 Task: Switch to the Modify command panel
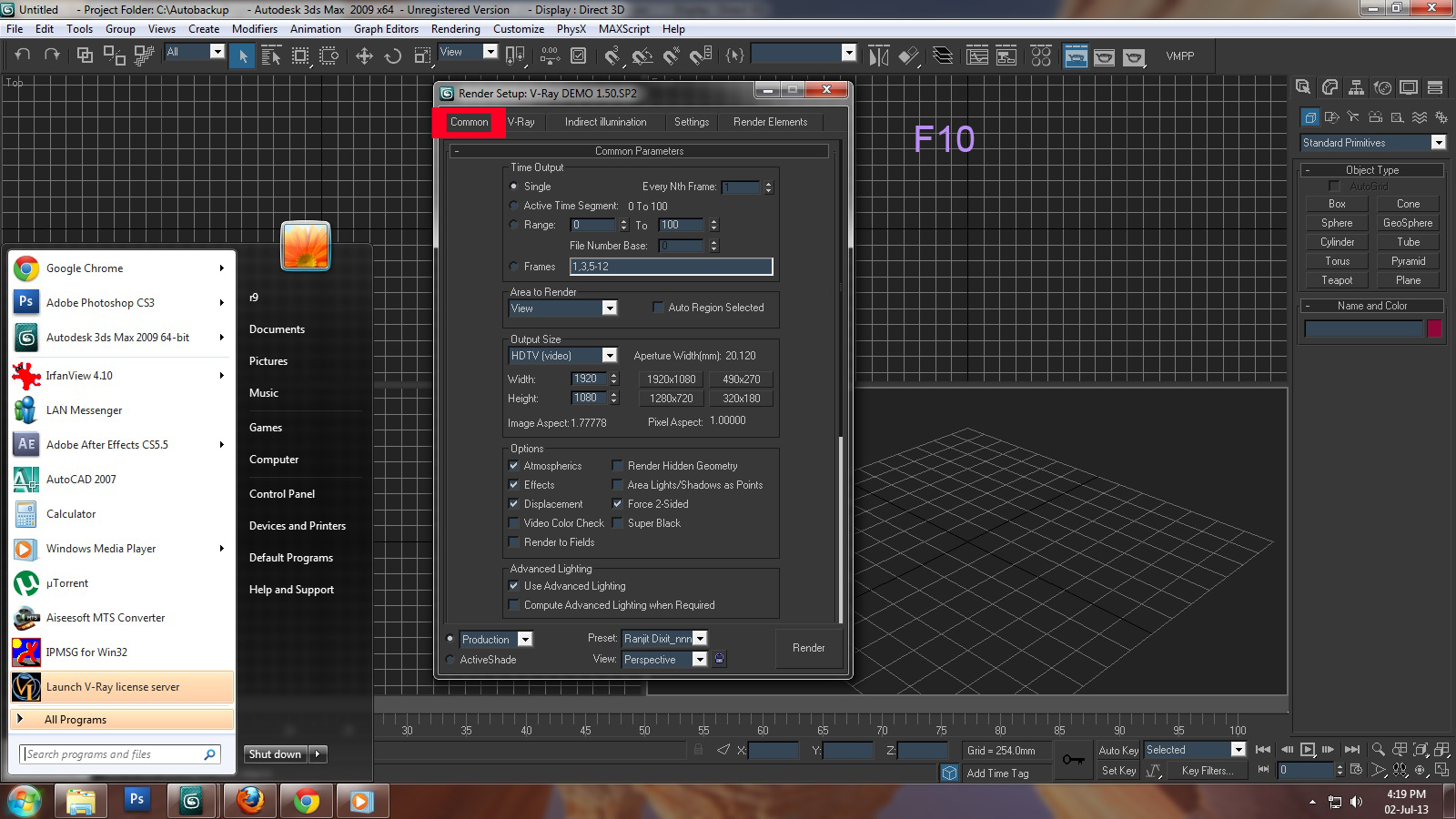click(1330, 87)
